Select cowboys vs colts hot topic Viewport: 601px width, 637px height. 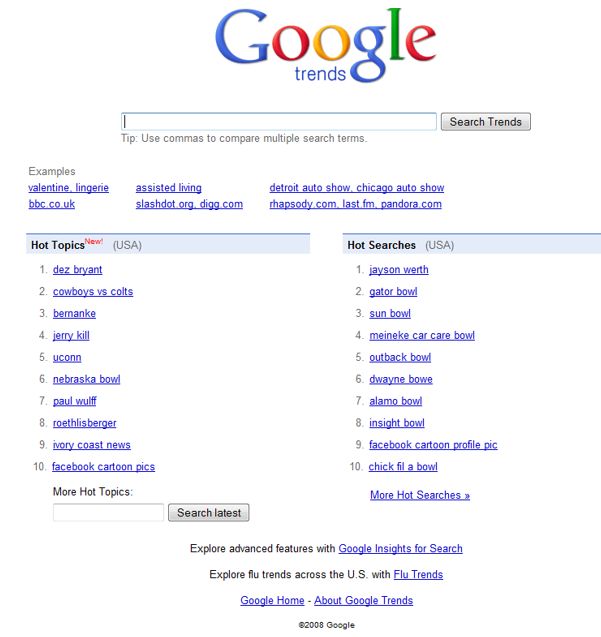point(93,292)
